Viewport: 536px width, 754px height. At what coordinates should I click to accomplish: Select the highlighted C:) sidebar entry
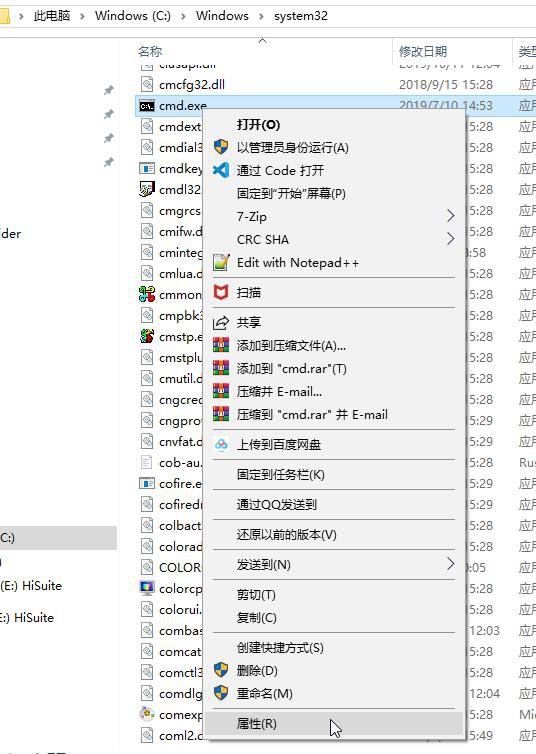(58, 538)
